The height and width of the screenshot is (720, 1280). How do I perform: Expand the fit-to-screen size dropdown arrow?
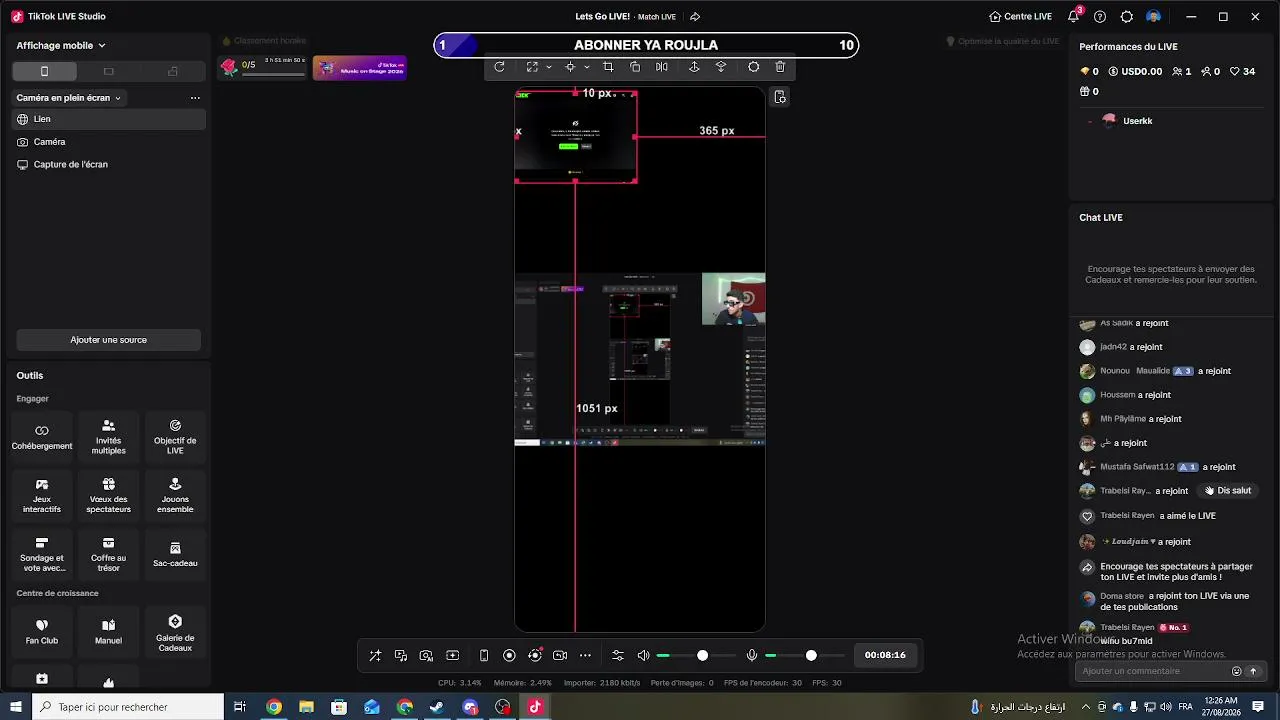click(x=549, y=67)
